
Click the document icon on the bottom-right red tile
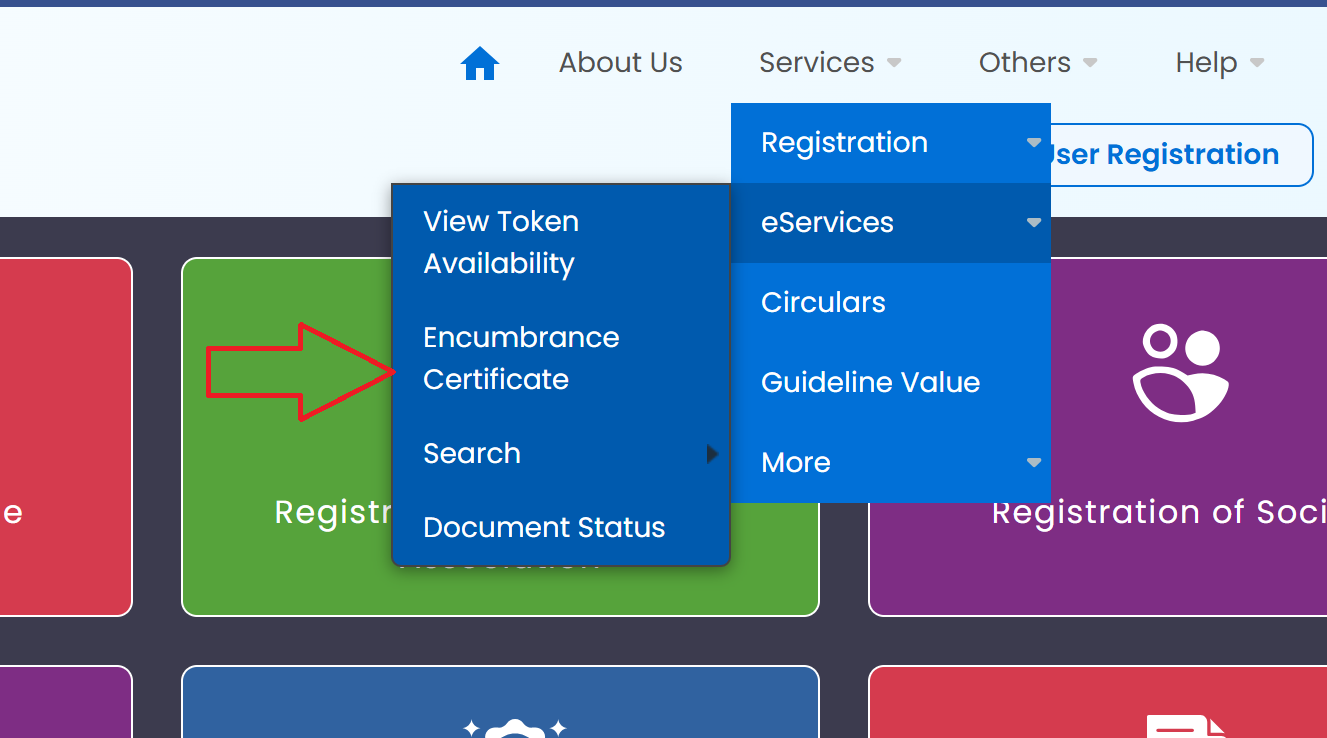(1185, 727)
